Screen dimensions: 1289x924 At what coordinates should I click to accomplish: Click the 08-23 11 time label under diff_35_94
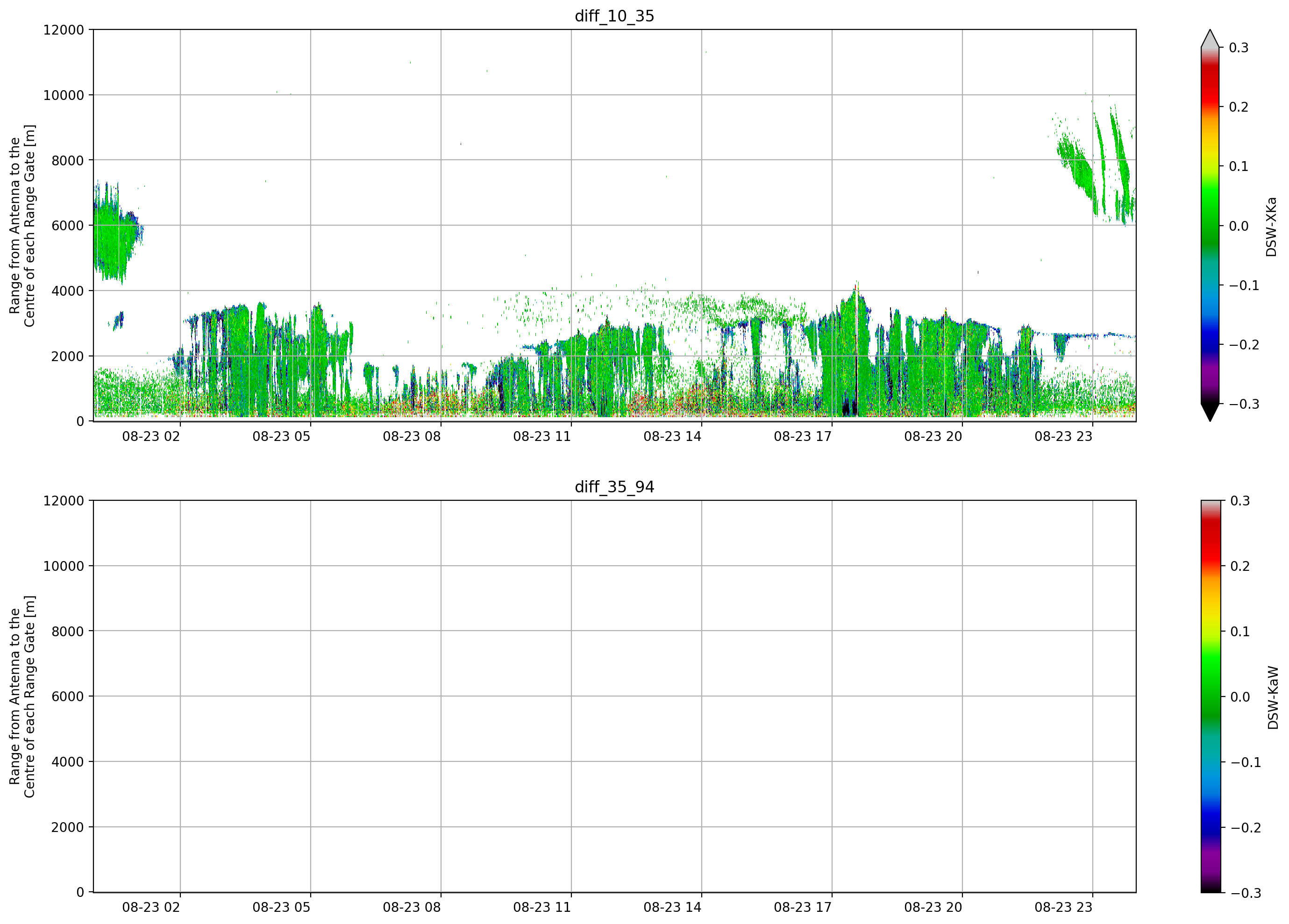(x=542, y=908)
